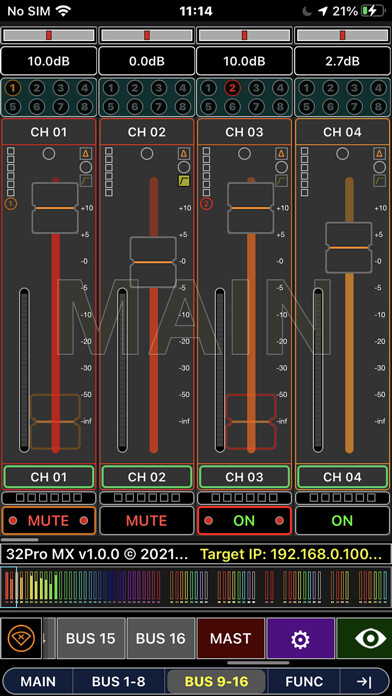The height and width of the screenshot is (696, 392).
Task: Open the purple settings gear button
Action: coord(301,638)
